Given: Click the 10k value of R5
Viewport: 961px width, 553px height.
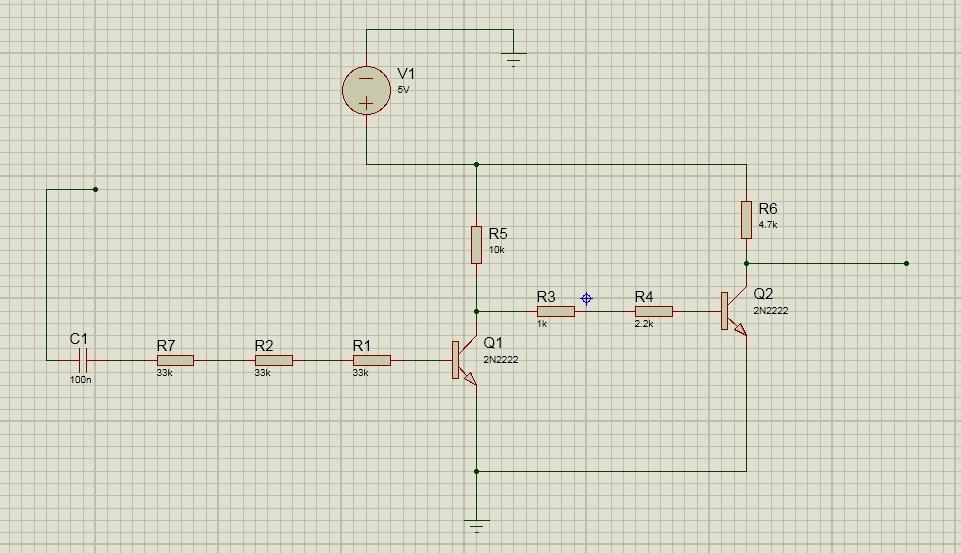Looking at the screenshot, I should 496,250.
